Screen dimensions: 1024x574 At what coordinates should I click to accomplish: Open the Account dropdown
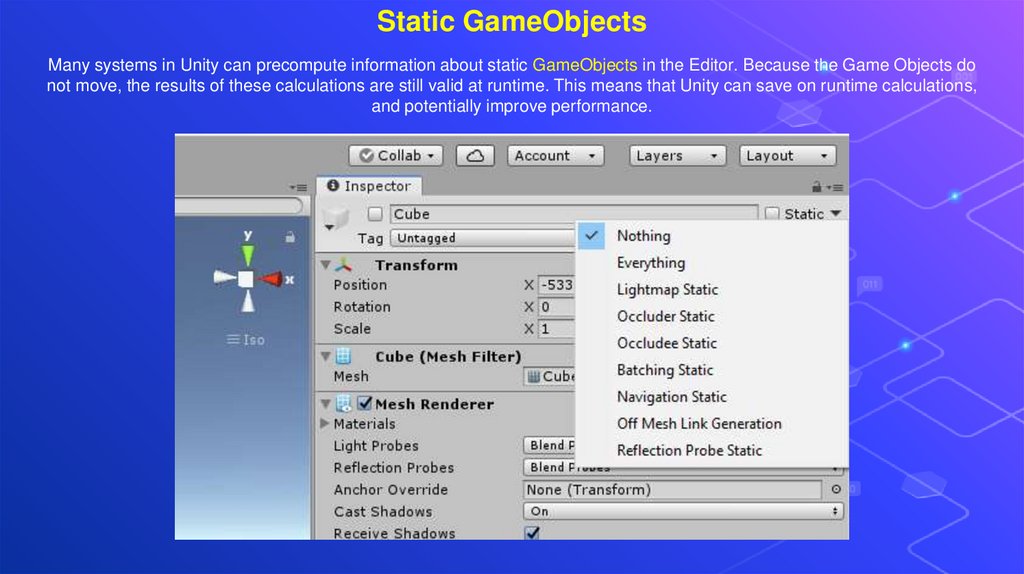pyautogui.click(x=555, y=155)
